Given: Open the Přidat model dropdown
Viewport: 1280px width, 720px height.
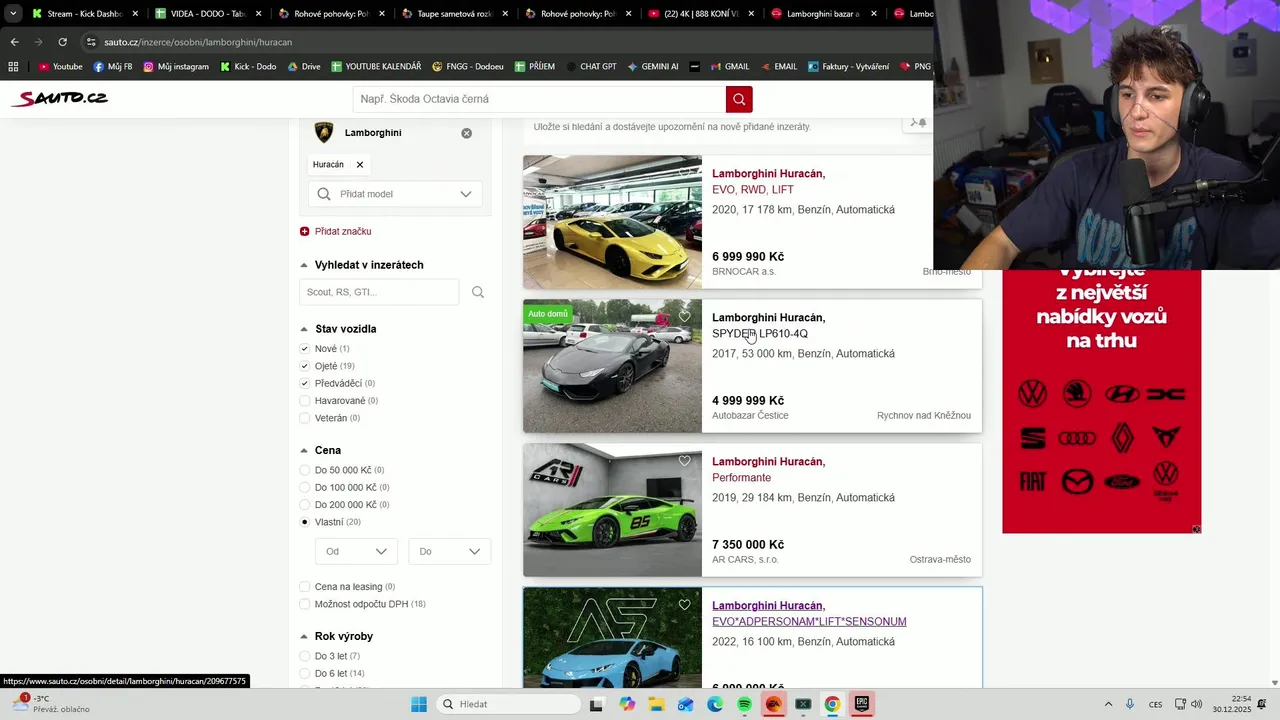Looking at the screenshot, I should click(x=395, y=194).
